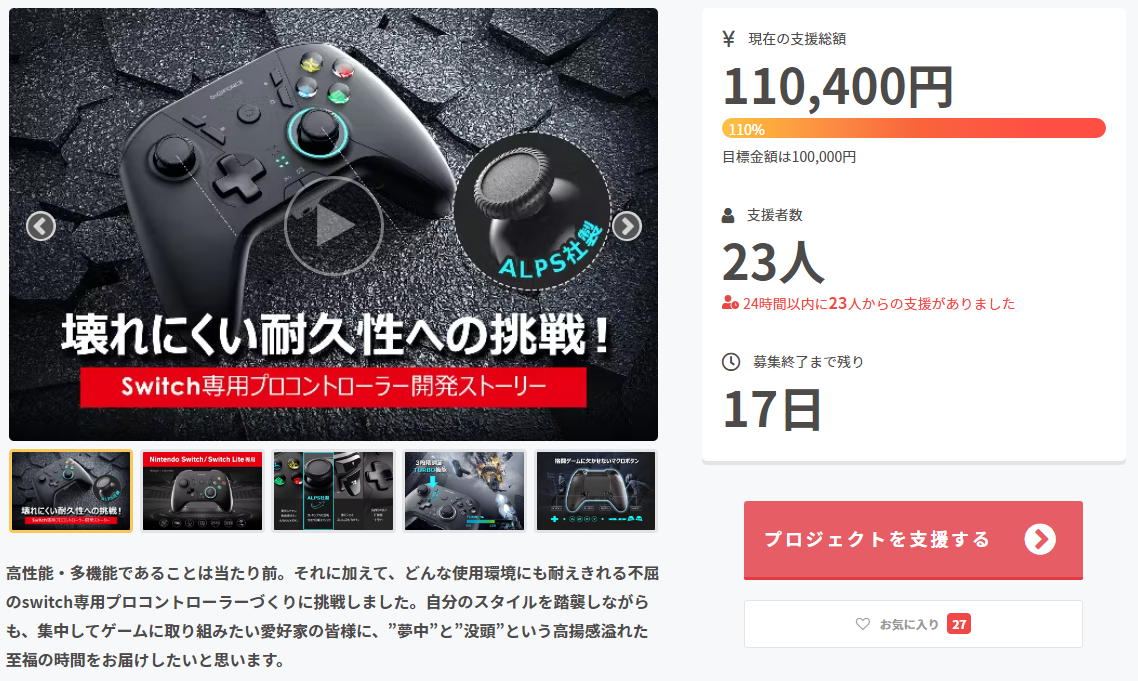Play the controller promo video
1138x681 pixels.
pos(333,227)
